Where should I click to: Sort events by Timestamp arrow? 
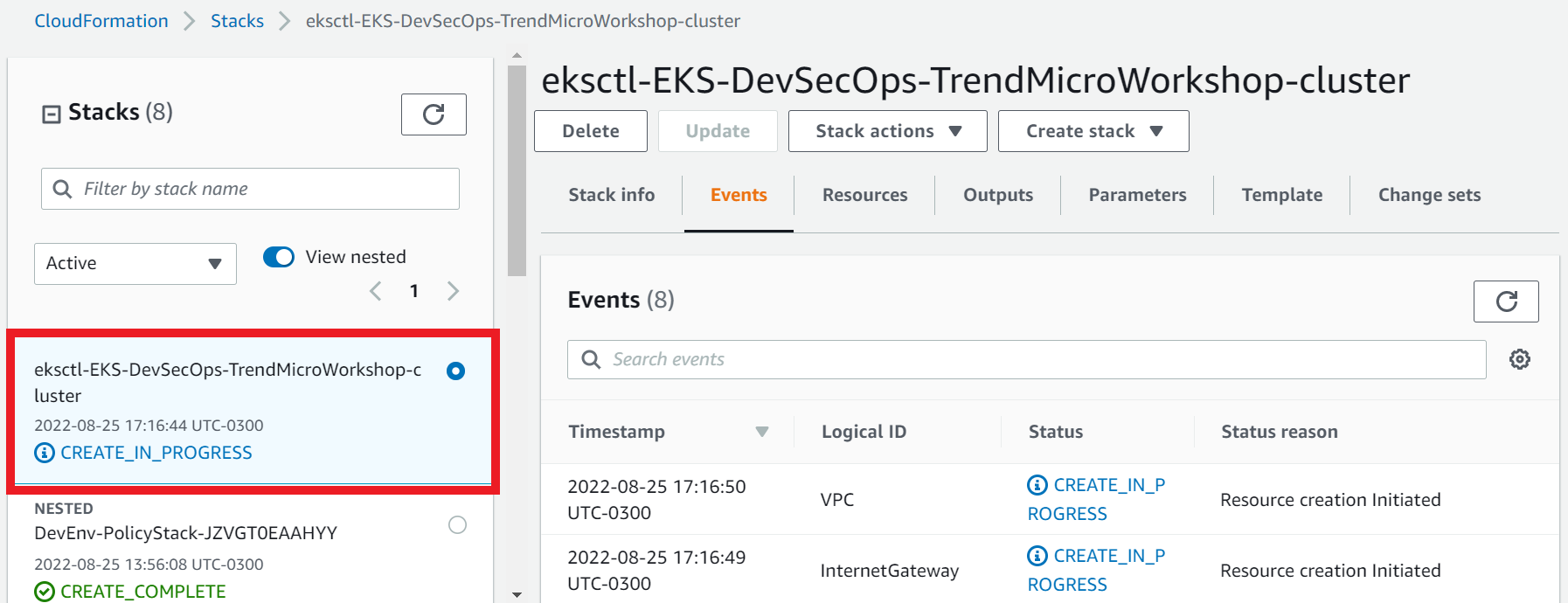(762, 432)
